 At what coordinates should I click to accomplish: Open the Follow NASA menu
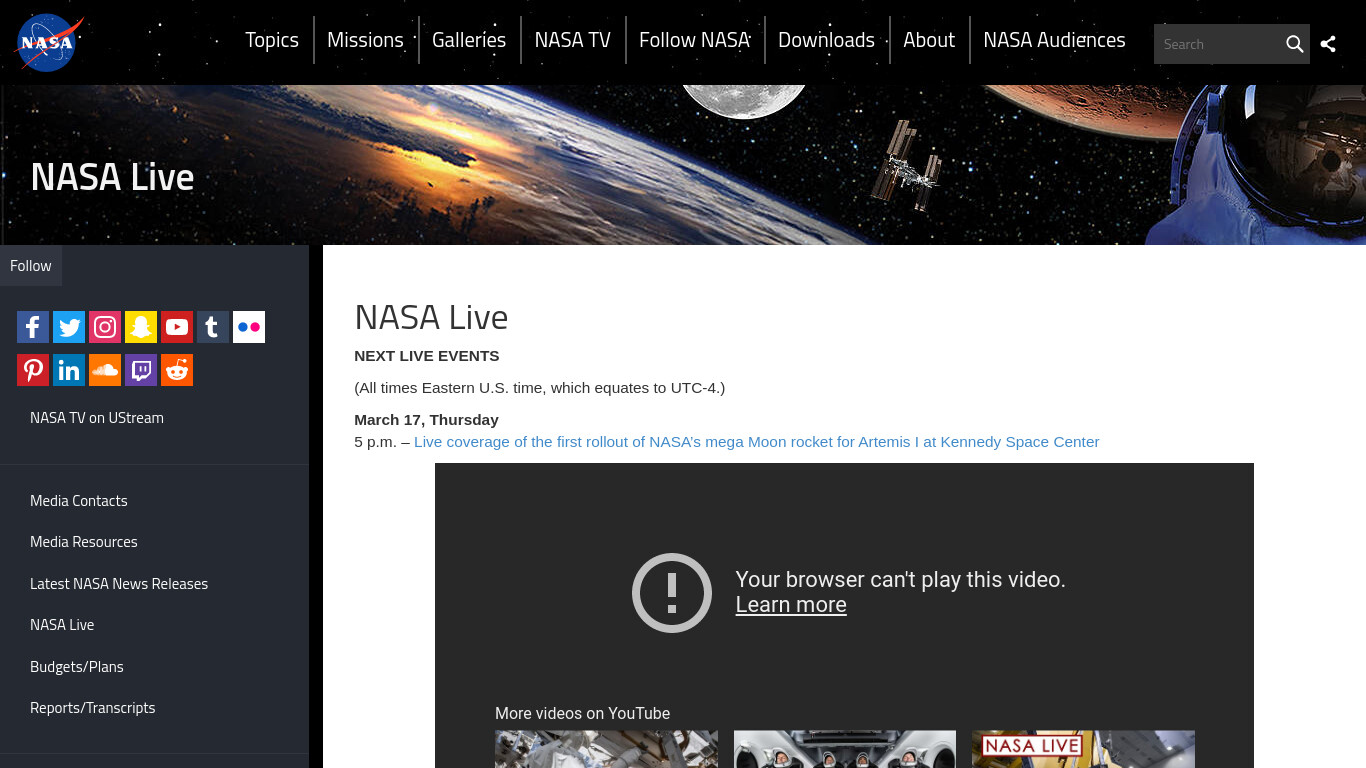pyautogui.click(x=695, y=40)
